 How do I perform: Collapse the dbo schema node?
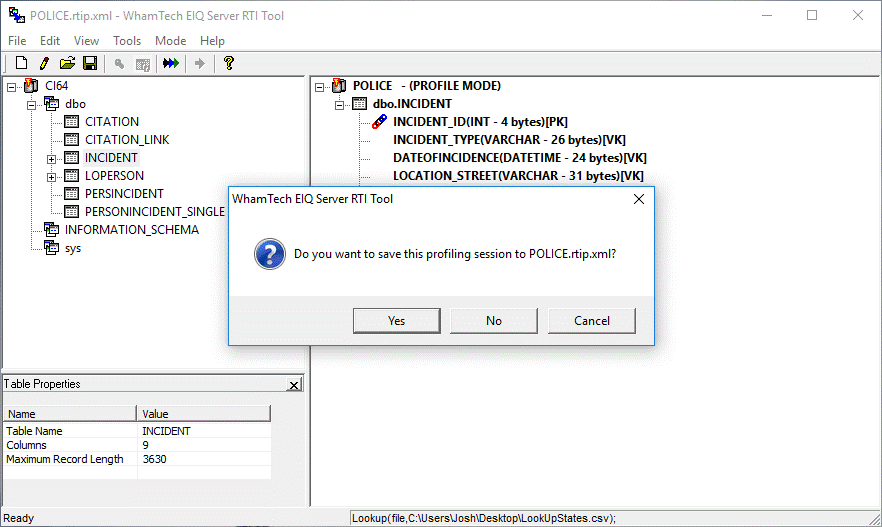32,105
